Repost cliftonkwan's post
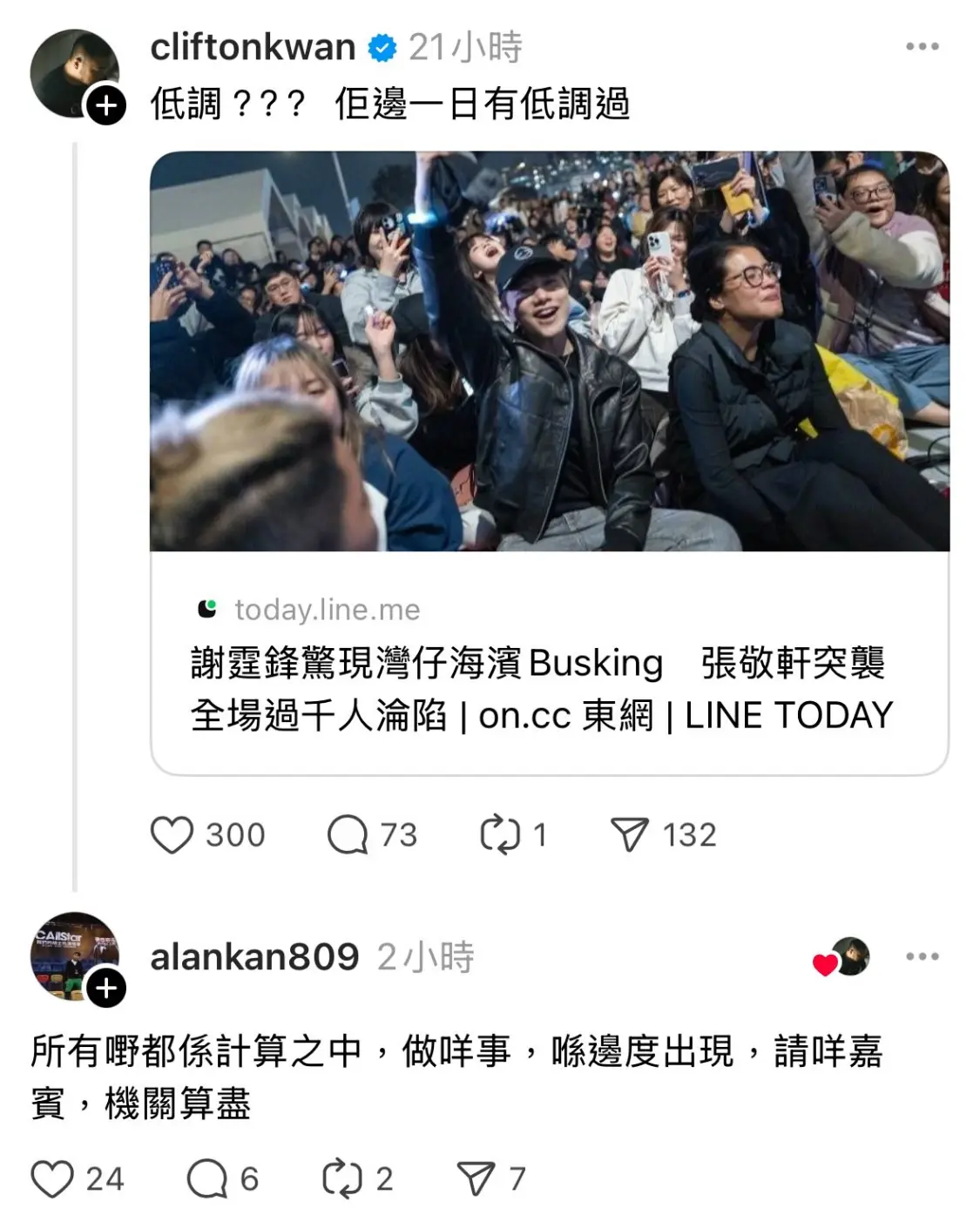Viewport: 980px width, 1229px height. pyautogui.click(x=500, y=834)
